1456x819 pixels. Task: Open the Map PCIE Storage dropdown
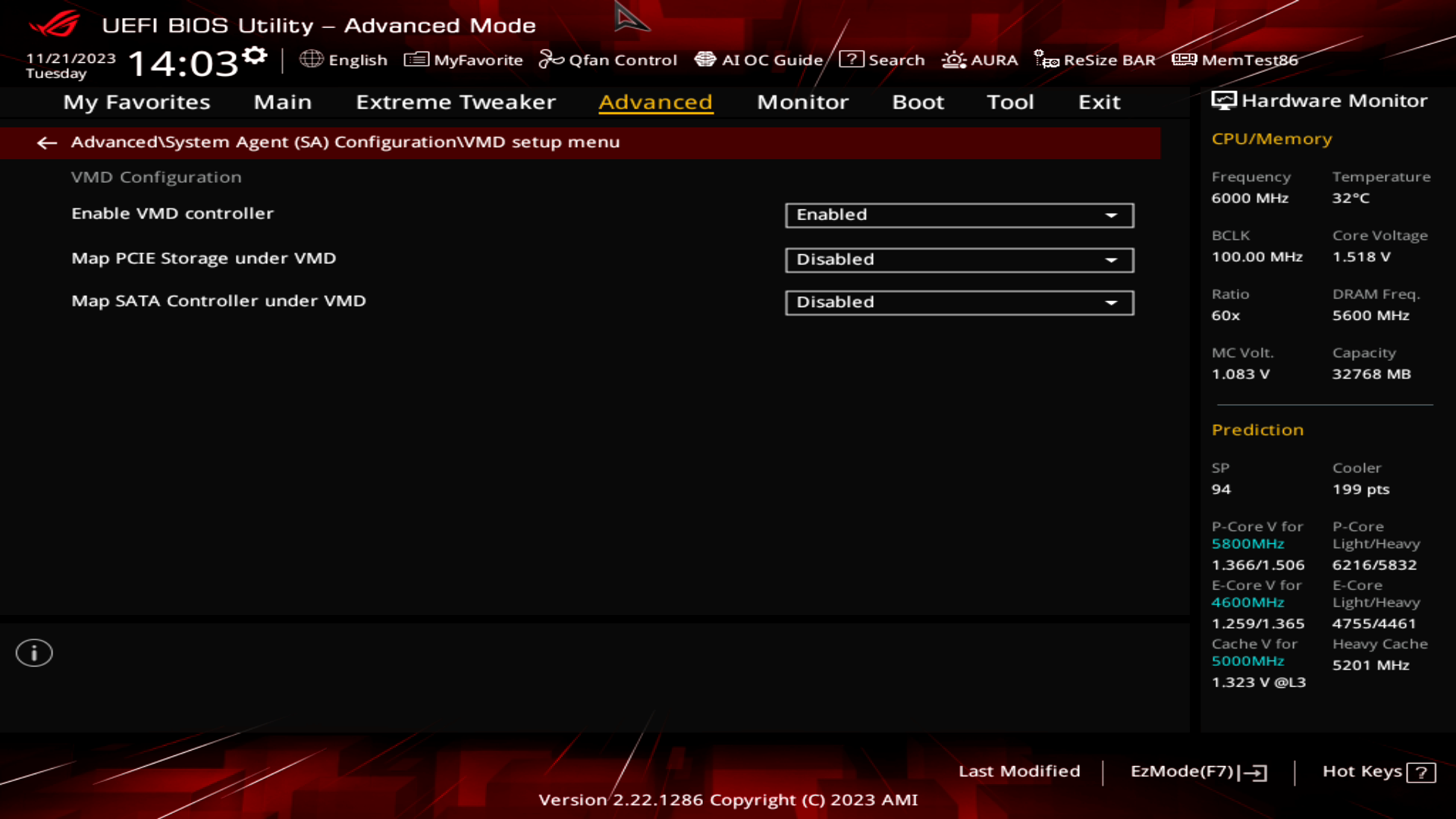(x=1110, y=259)
